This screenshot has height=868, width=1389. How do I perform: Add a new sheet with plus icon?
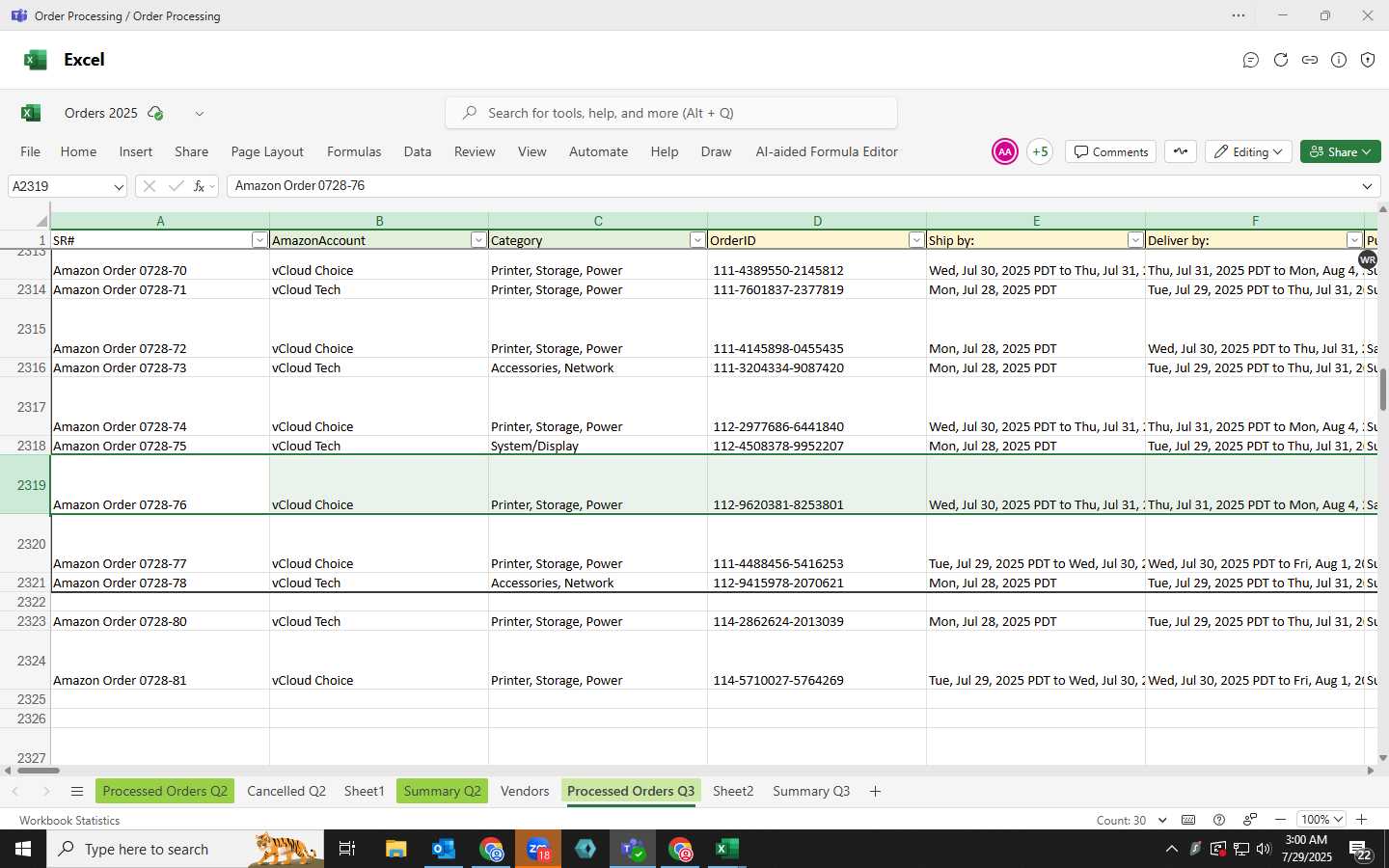[875, 791]
